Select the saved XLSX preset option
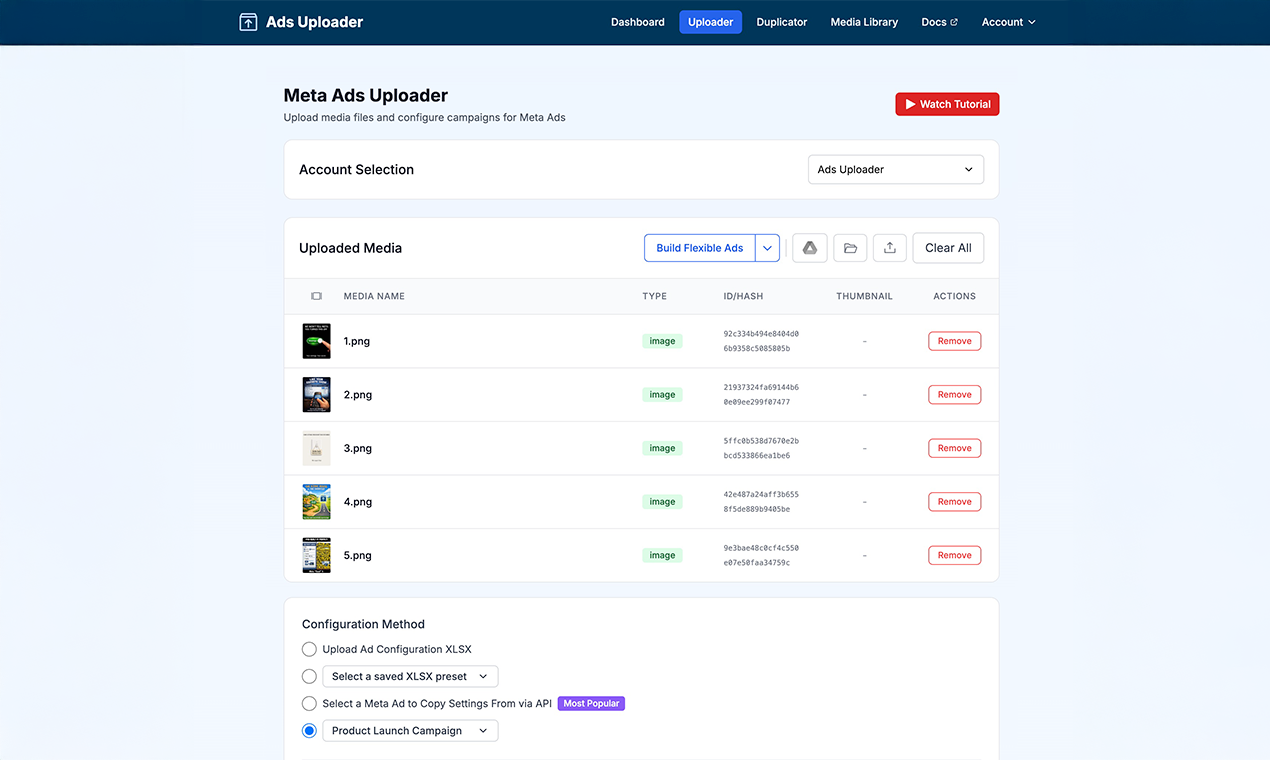The image size is (1270, 760). click(x=309, y=676)
